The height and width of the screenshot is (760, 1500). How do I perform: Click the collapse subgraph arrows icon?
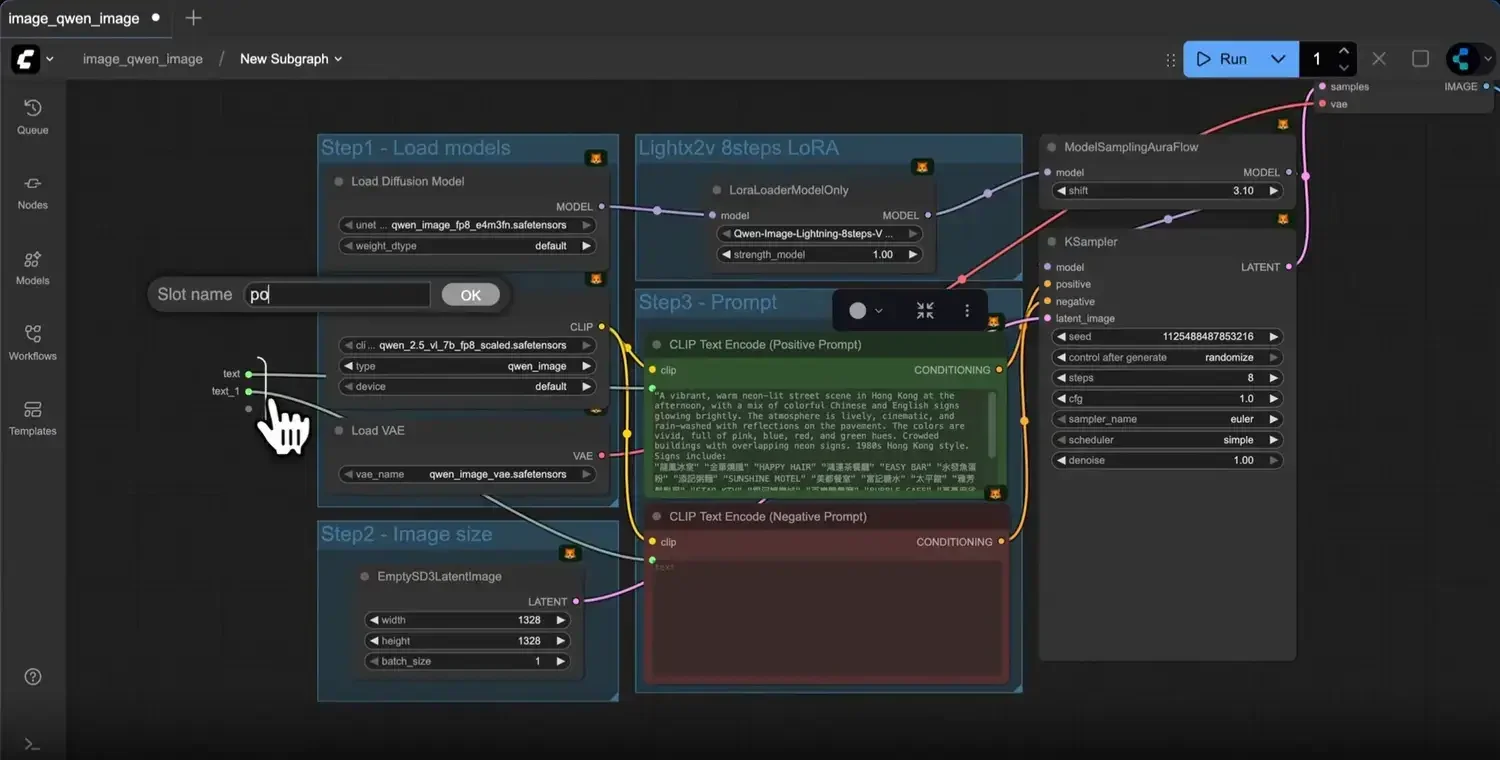point(925,311)
